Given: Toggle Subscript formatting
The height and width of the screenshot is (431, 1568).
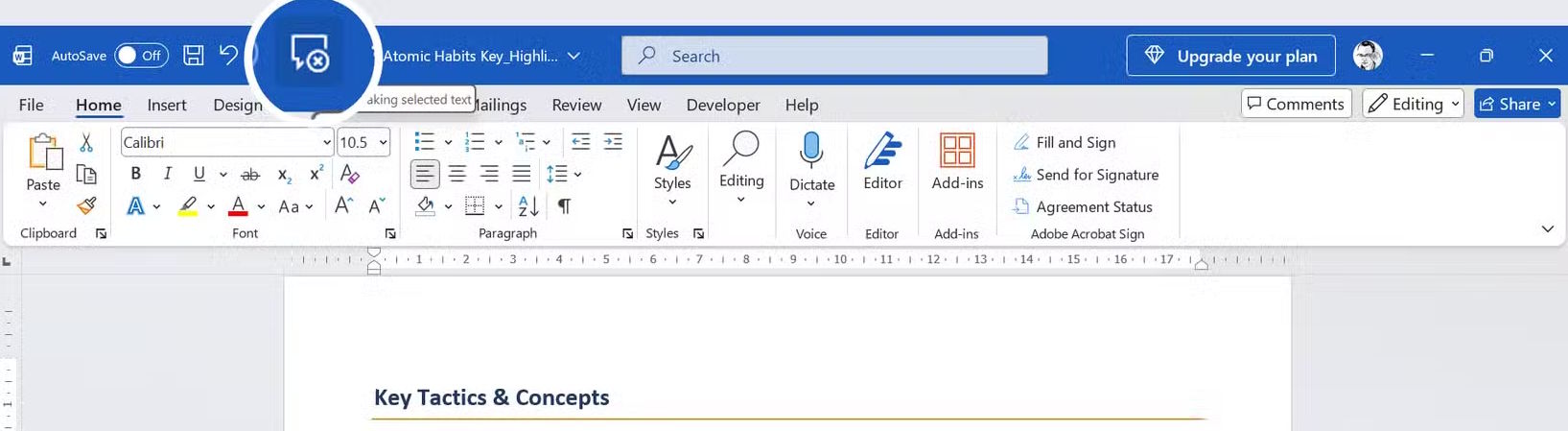Looking at the screenshot, I should point(284,175).
